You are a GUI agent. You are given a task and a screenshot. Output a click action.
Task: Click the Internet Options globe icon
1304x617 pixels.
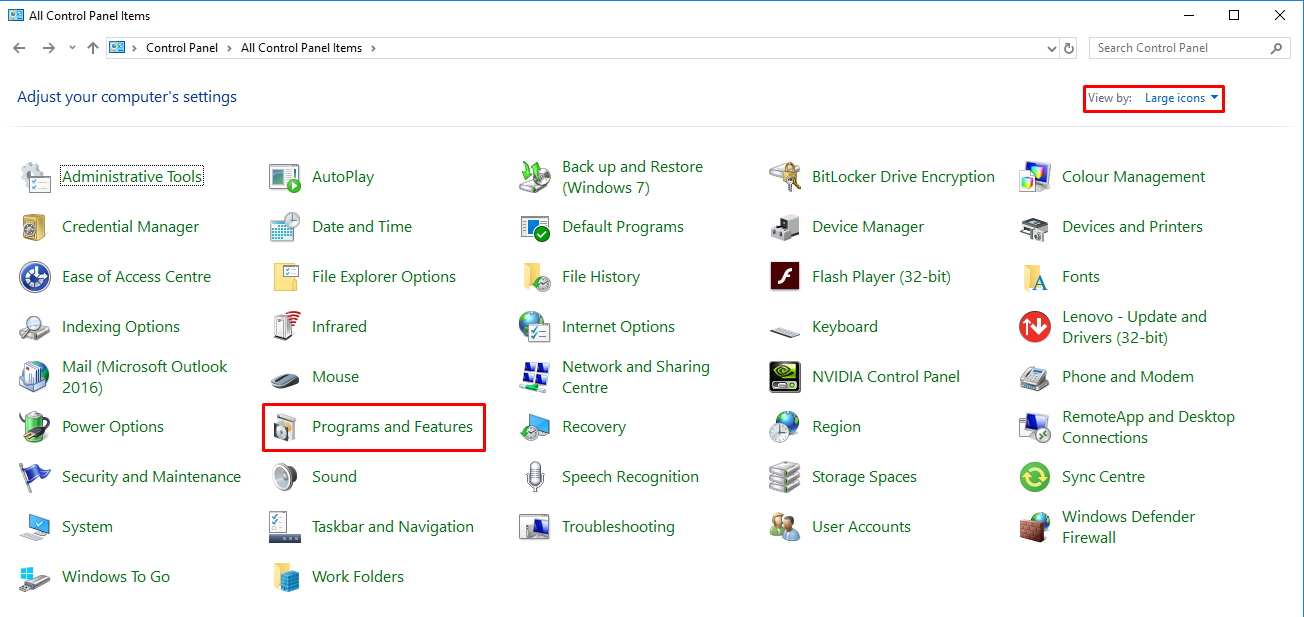coord(535,327)
